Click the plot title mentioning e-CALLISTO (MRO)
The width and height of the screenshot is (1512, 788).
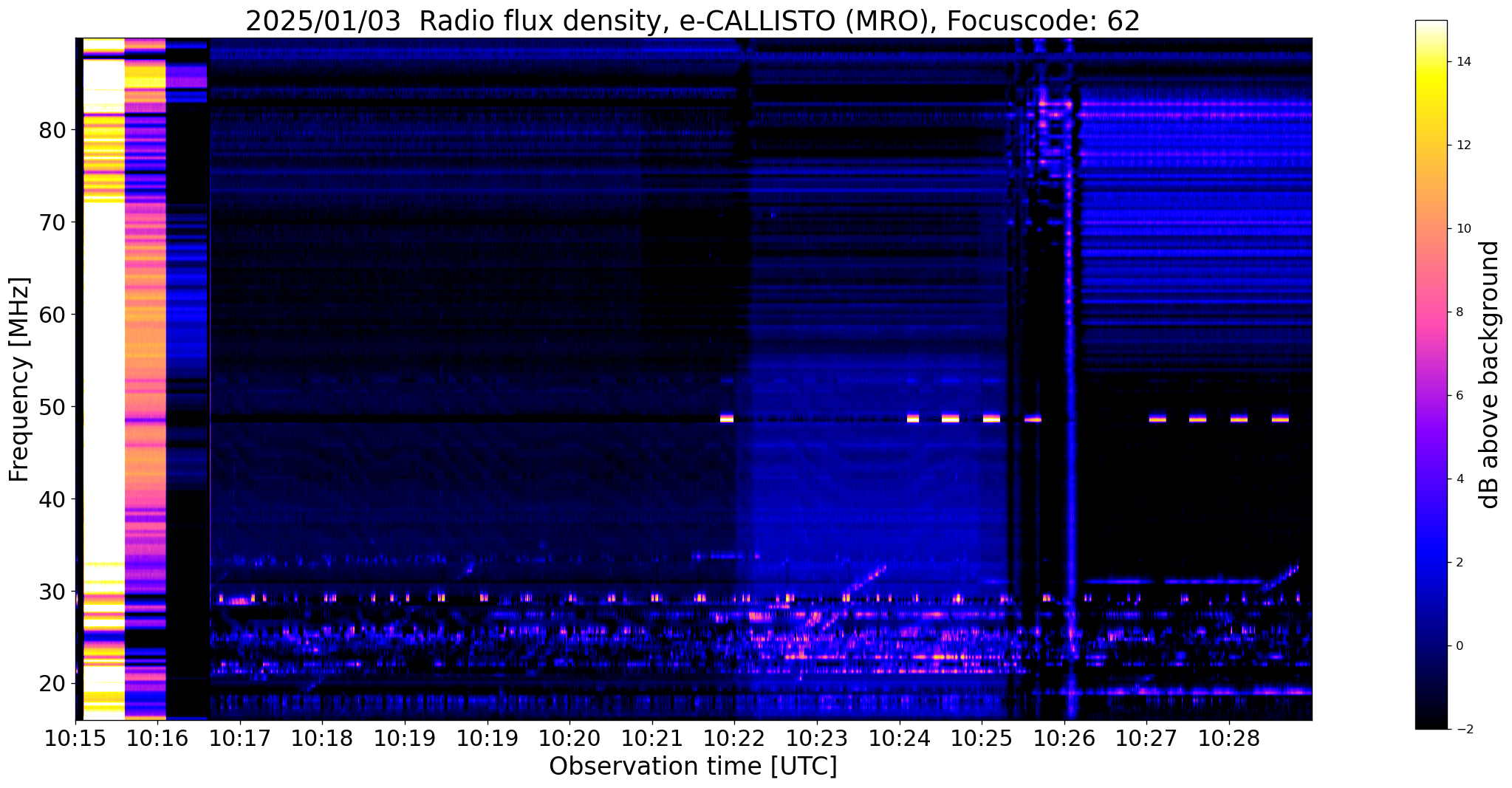[x=693, y=21]
